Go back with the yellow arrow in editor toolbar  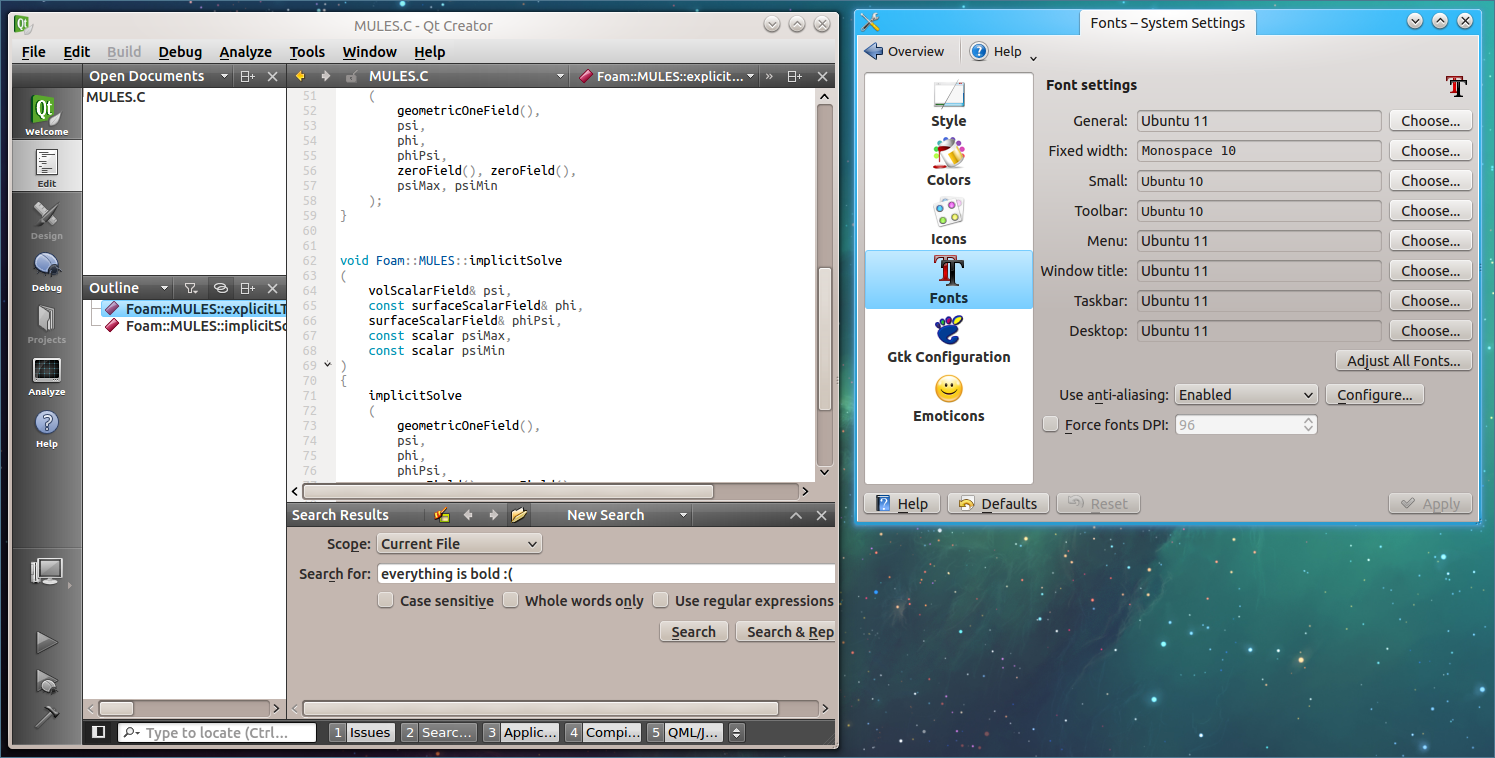click(300, 76)
